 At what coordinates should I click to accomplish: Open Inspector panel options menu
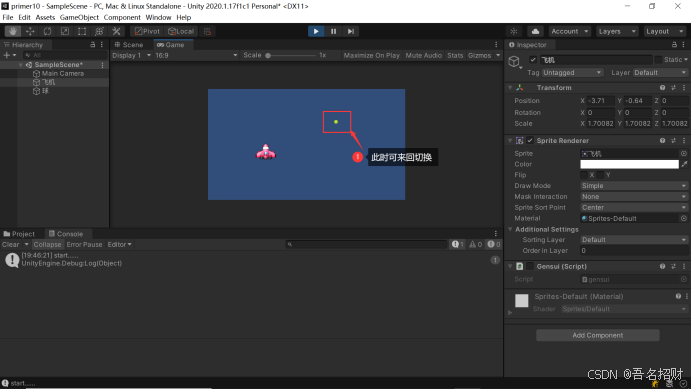683,45
